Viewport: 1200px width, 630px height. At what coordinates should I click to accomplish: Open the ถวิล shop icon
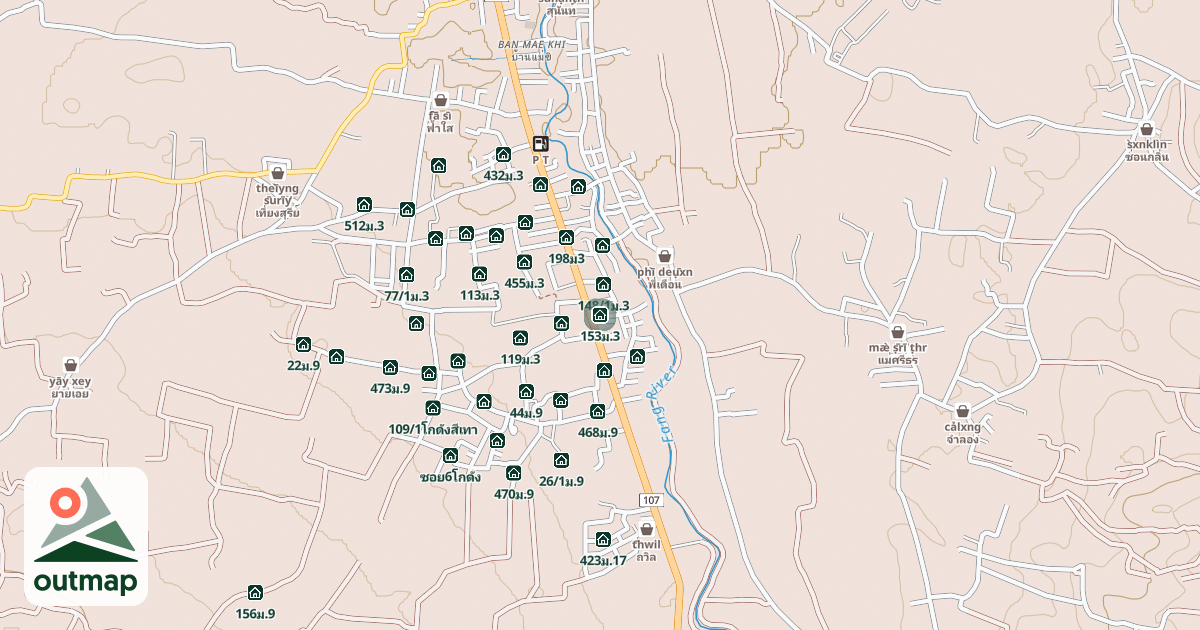646,528
